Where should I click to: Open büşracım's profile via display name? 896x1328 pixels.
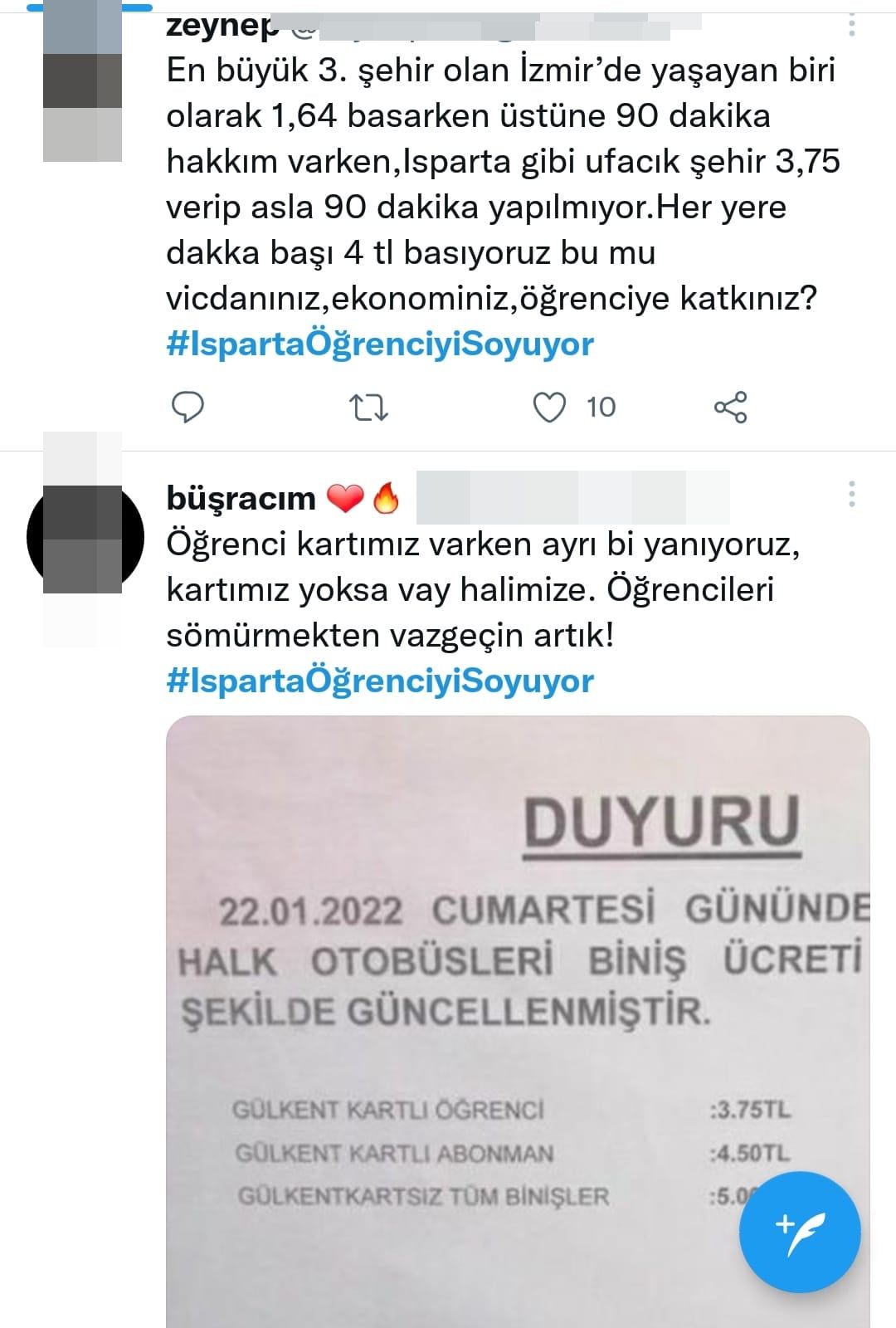241,498
